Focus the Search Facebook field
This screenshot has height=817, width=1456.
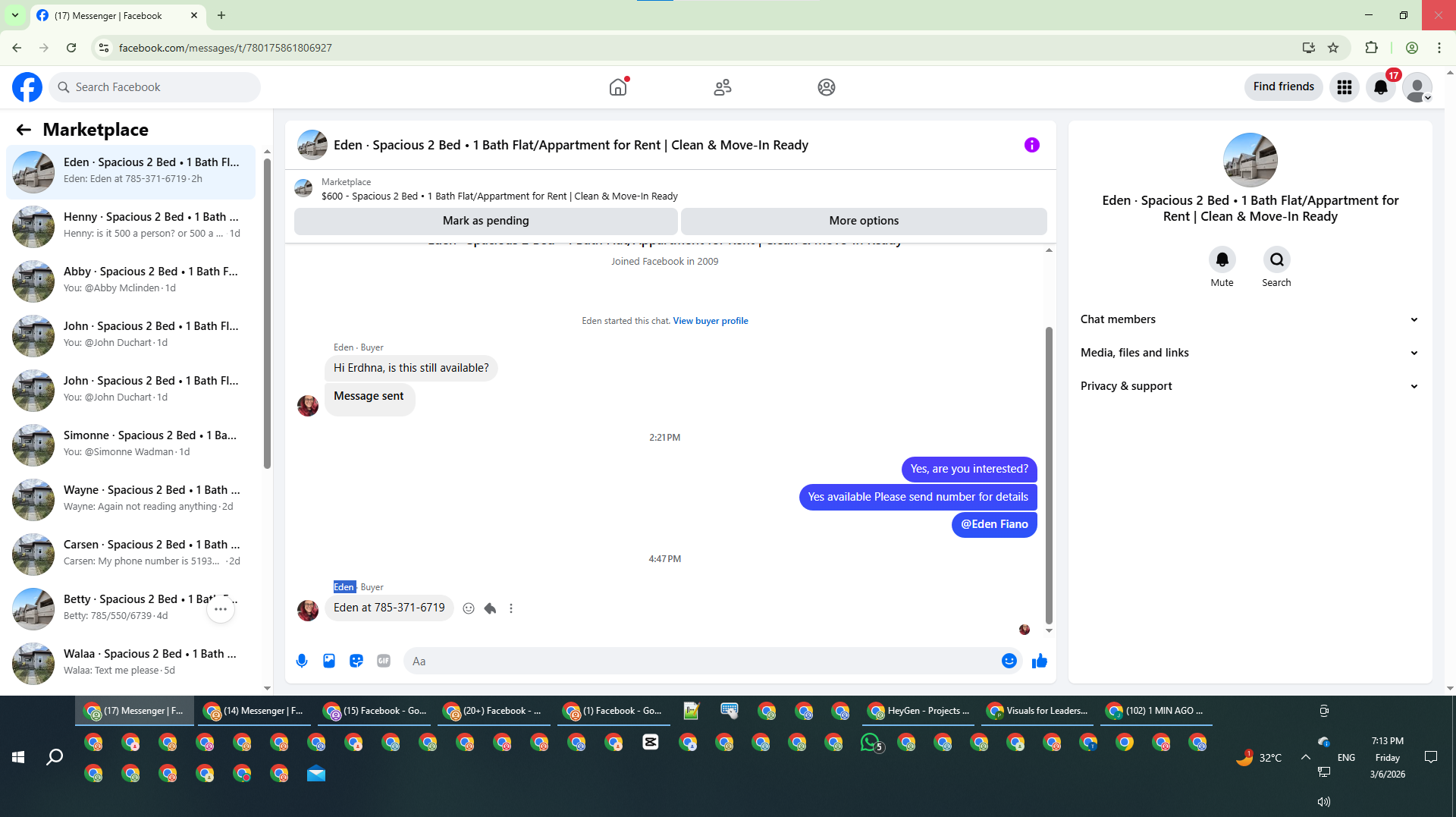pos(155,87)
